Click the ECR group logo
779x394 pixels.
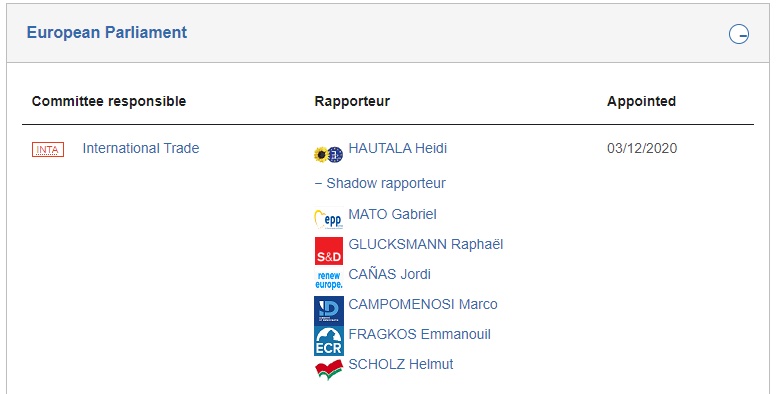tap(328, 341)
